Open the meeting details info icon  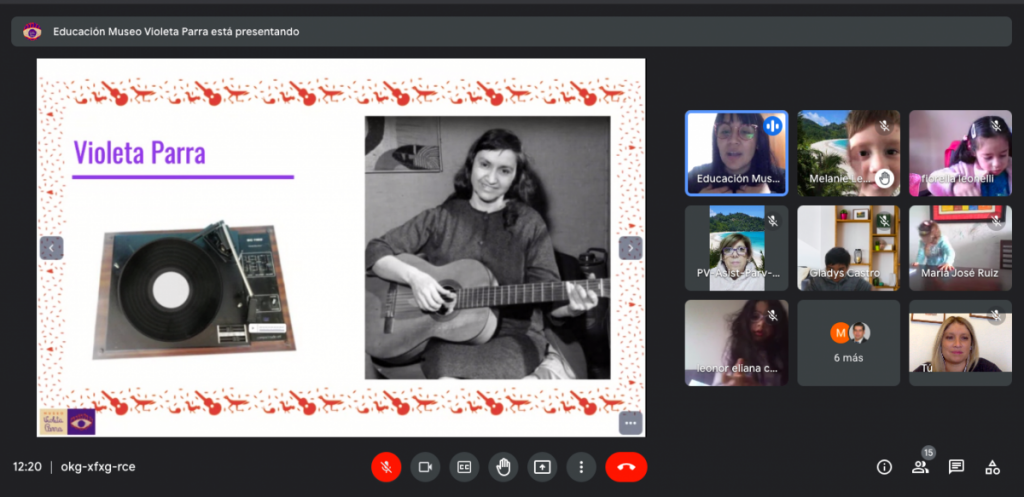tap(884, 467)
